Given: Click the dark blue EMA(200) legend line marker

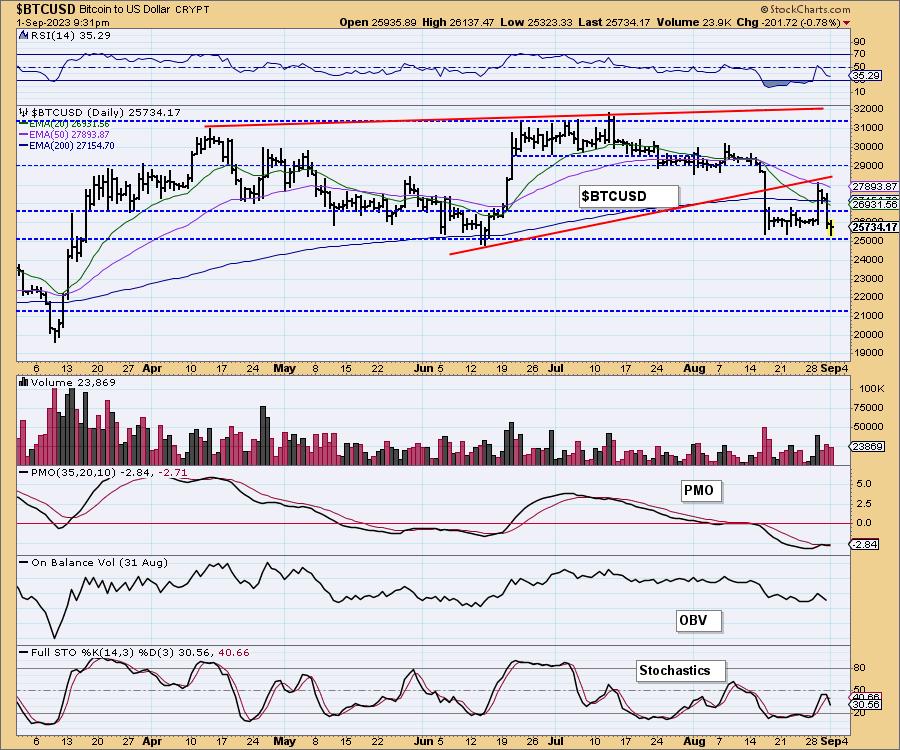Looking at the screenshot, I should pyautogui.click(x=24, y=146).
